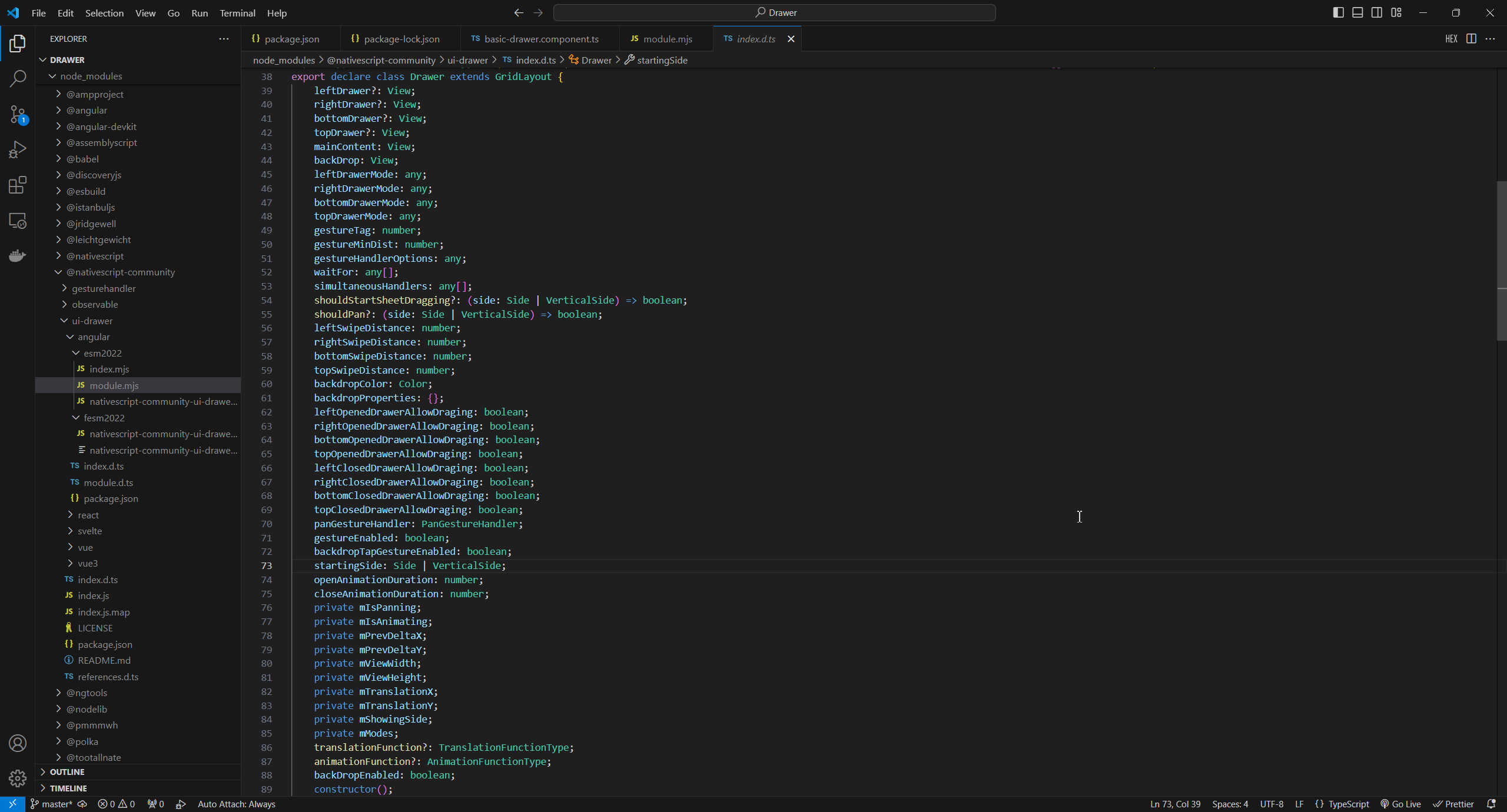Click the Manage gear icon
Screen dimensions: 1507x812
coord(18,778)
